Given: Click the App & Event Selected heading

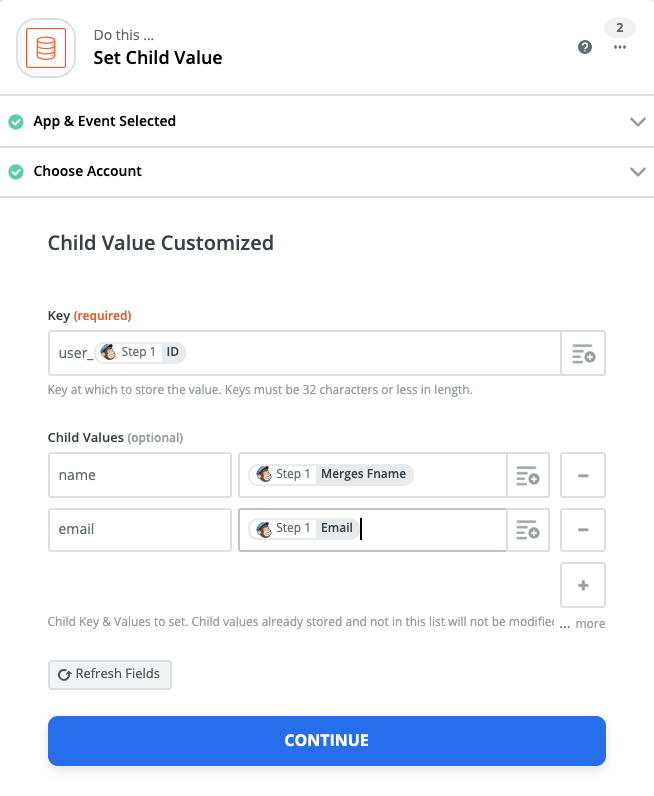Looking at the screenshot, I should pyautogui.click(x=104, y=122).
